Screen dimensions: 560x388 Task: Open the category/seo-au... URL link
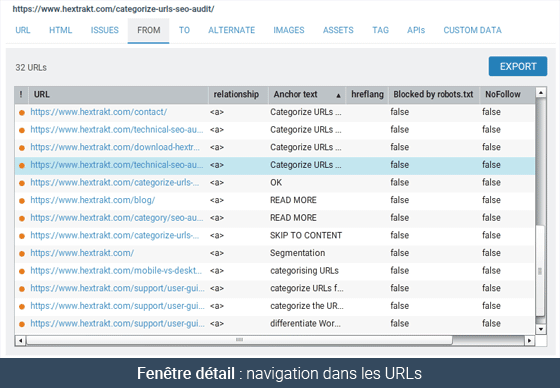click(x=117, y=218)
